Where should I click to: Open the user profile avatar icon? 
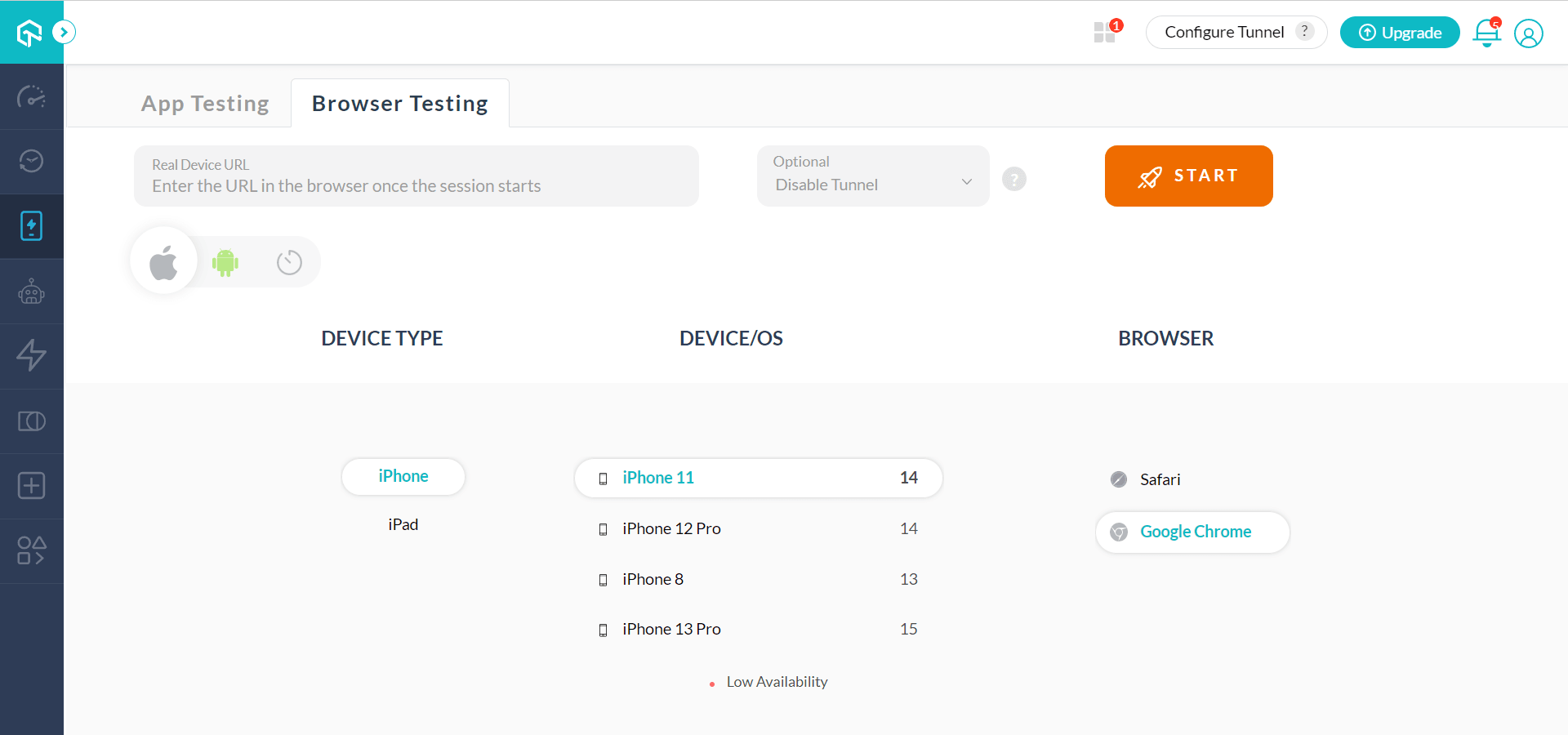(1528, 33)
